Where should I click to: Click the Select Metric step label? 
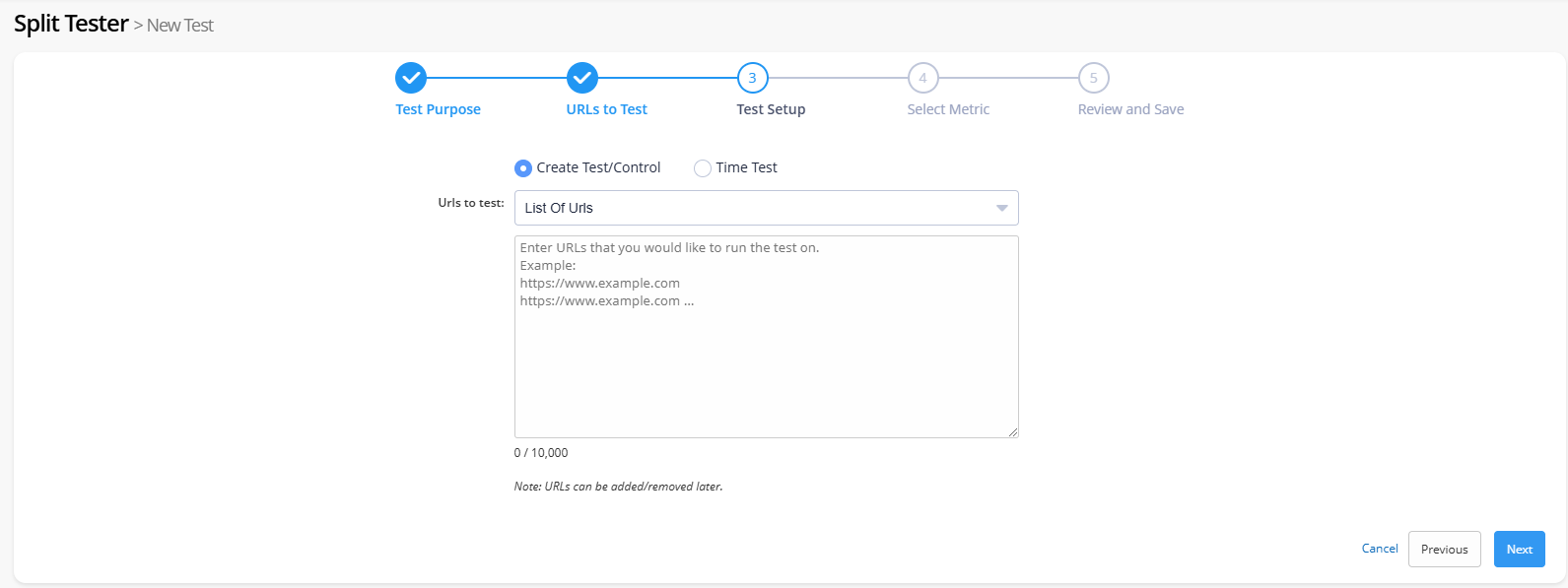pos(948,109)
